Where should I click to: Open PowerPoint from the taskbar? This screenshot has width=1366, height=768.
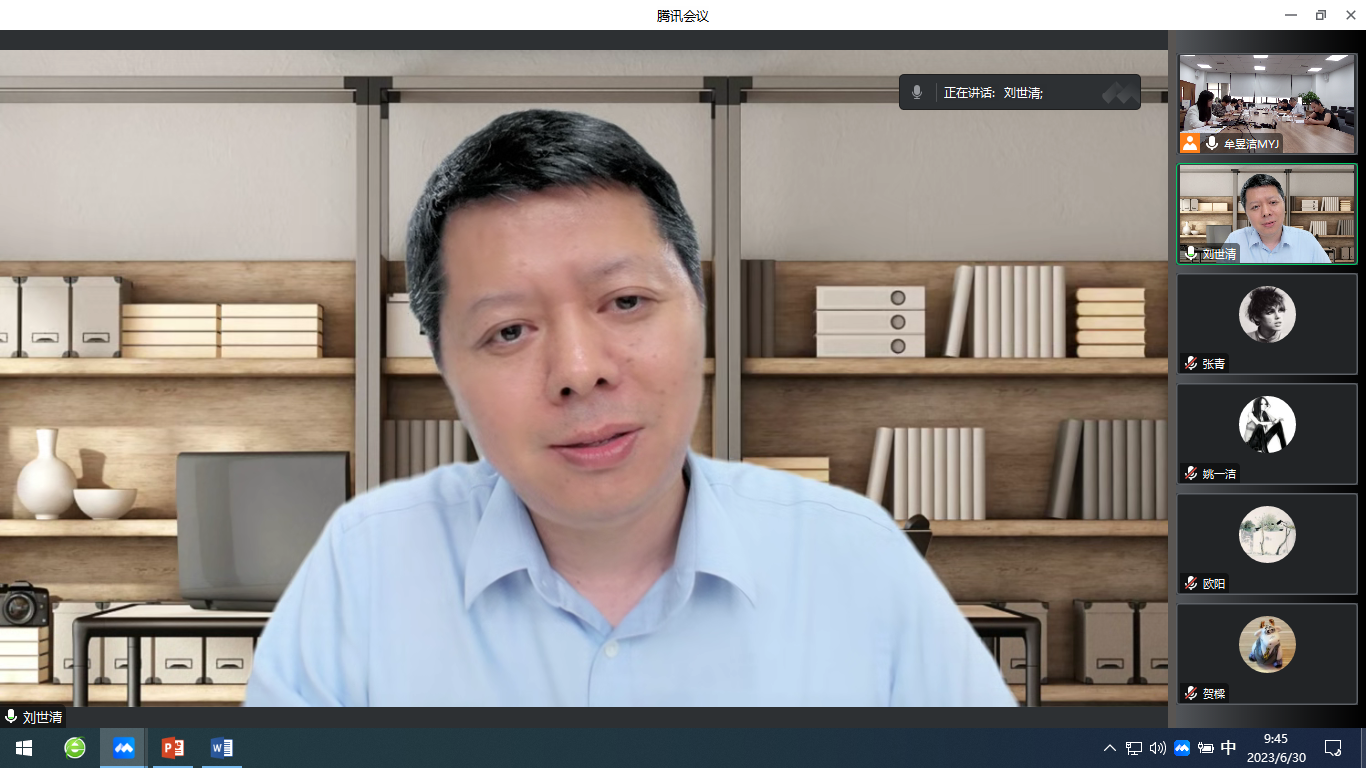click(x=173, y=748)
